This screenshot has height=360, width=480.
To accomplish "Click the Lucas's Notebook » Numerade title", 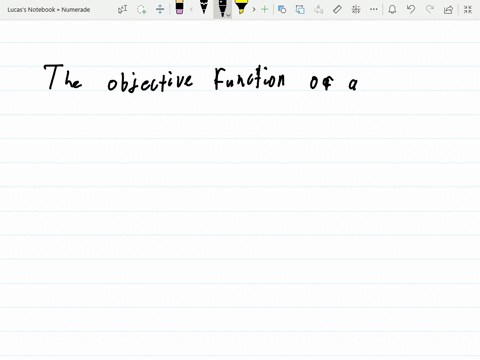I will 49,10.
